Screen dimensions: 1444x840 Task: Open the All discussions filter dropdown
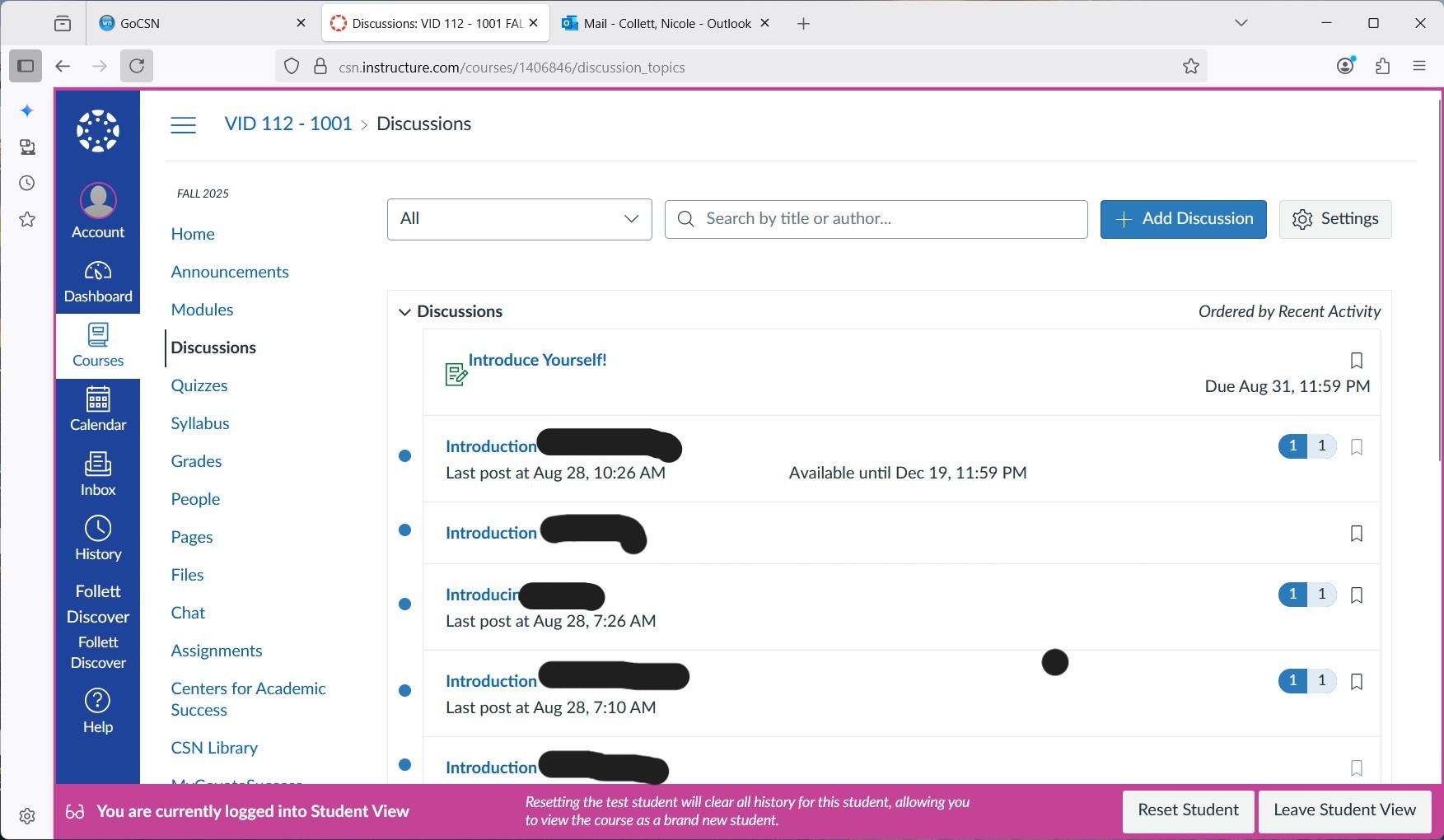pyautogui.click(x=520, y=219)
